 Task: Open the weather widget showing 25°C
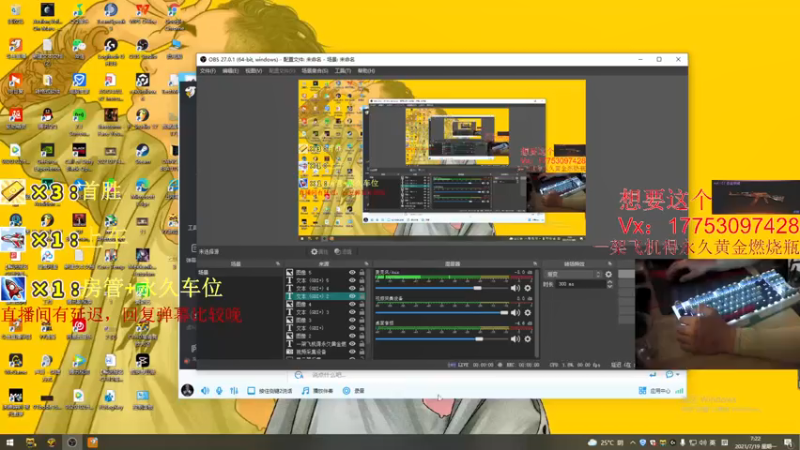605,442
